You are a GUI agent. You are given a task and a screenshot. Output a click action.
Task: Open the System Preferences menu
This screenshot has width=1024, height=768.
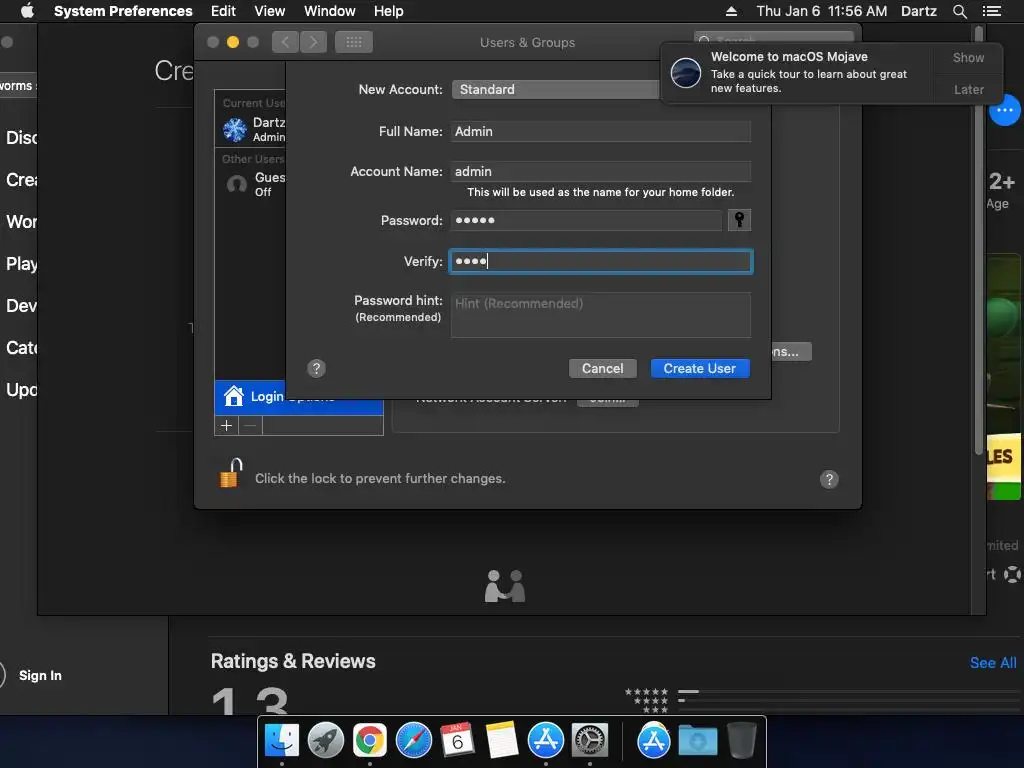[x=123, y=11]
